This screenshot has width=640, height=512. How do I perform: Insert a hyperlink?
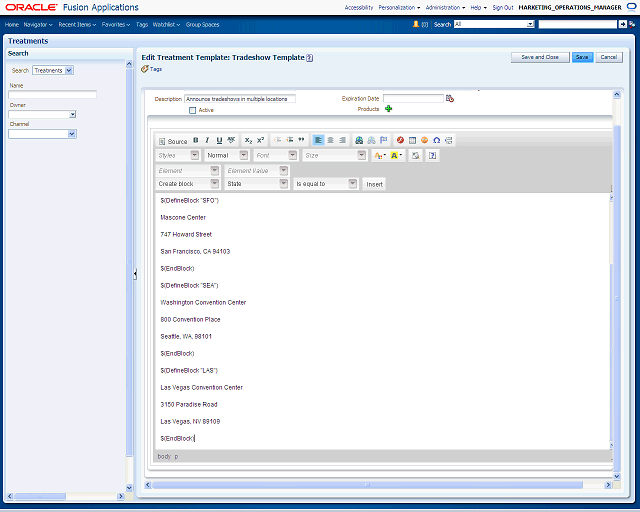(359, 140)
